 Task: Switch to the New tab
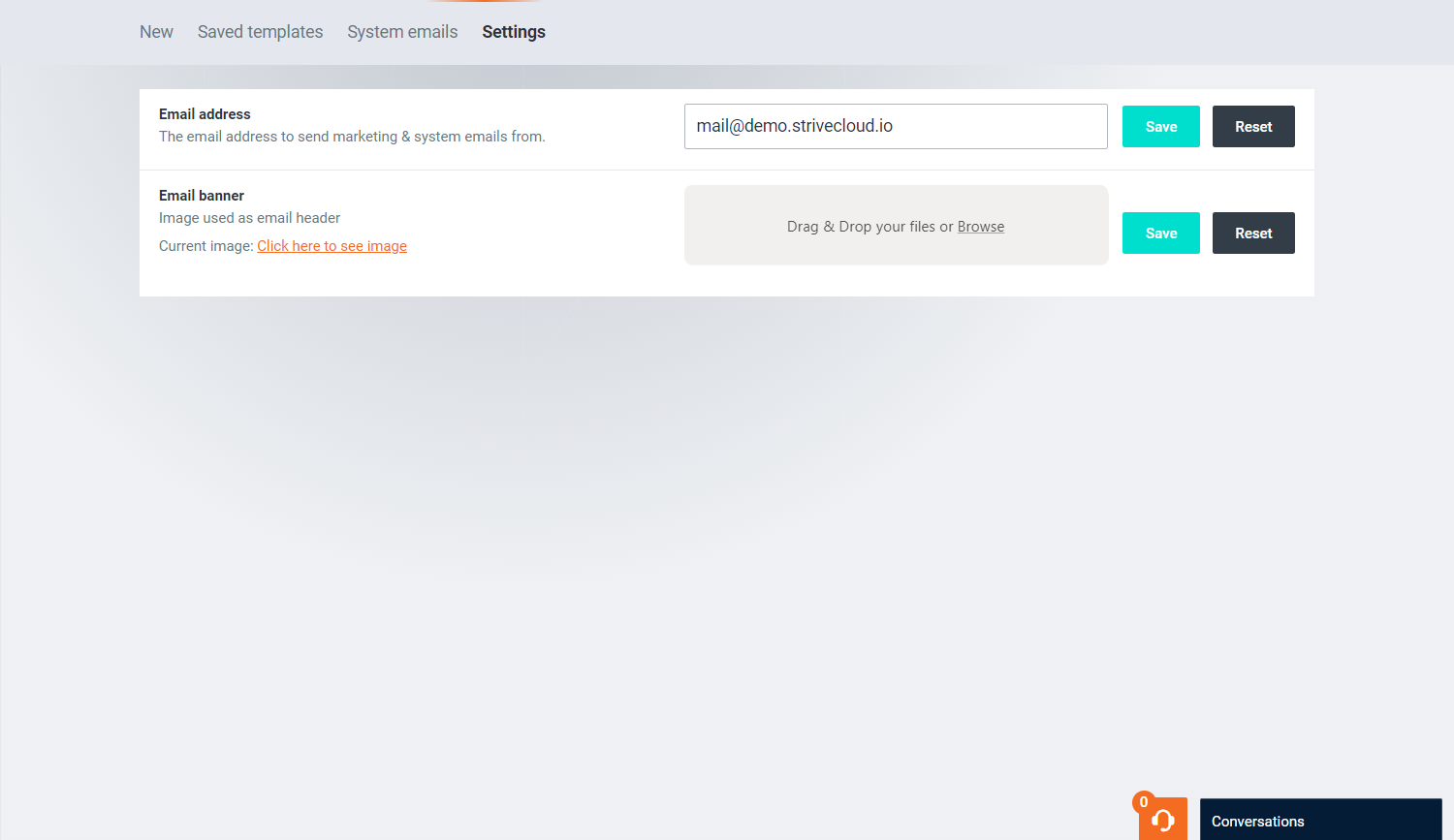156,32
